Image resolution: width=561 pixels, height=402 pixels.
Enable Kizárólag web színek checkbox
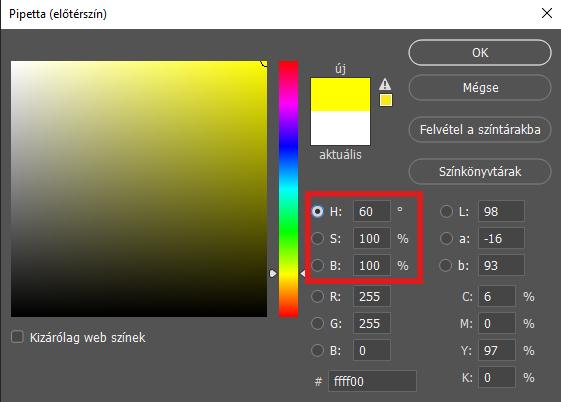[x=17, y=337]
